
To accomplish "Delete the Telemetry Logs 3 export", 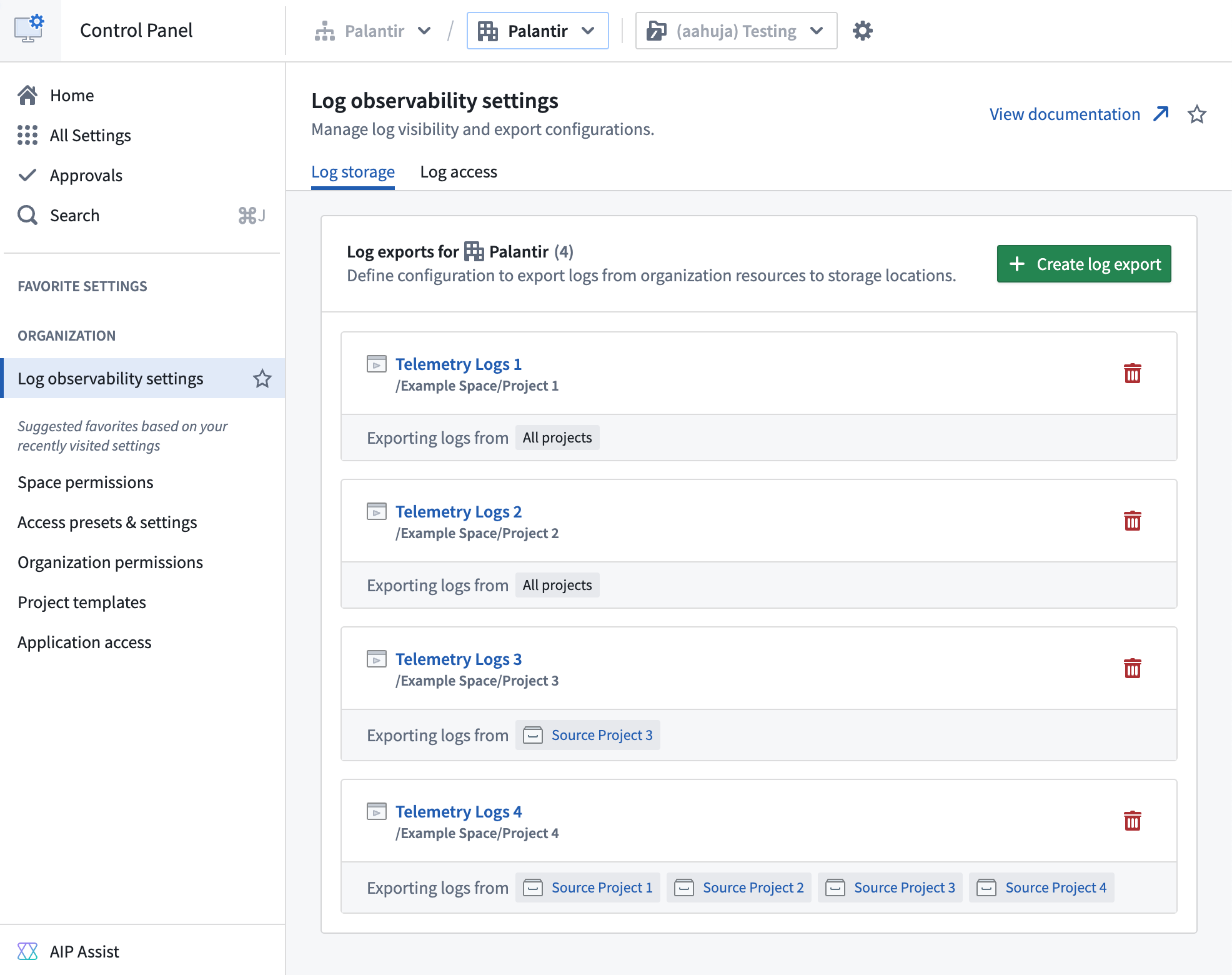I will point(1133,668).
